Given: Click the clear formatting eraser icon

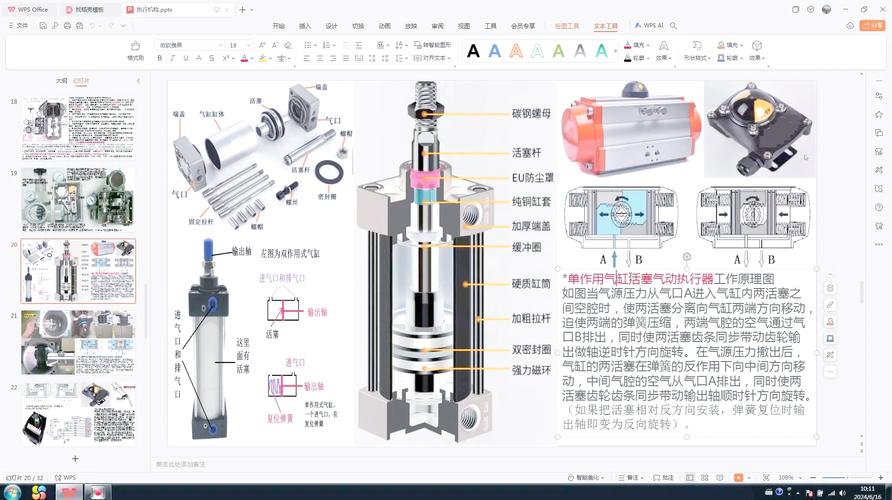Looking at the screenshot, I should [x=288, y=45].
